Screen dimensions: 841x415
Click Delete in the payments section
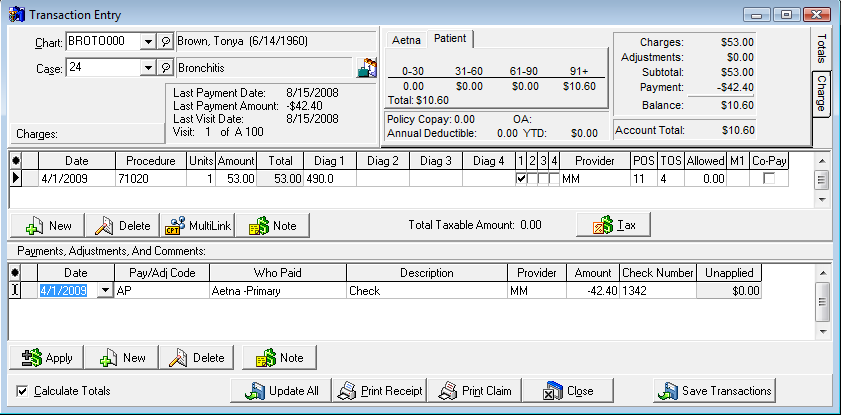(x=196, y=358)
